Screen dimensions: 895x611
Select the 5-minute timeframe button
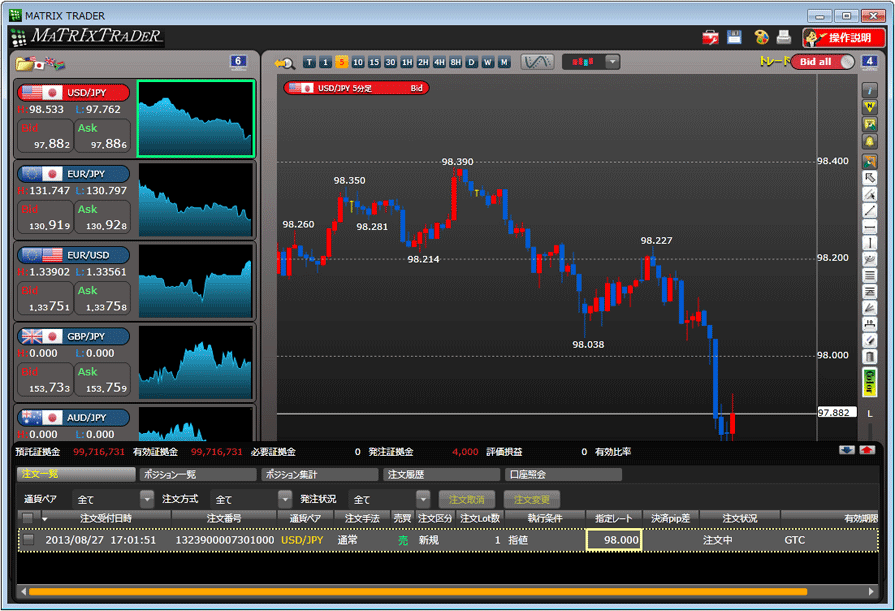click(341, 62)
